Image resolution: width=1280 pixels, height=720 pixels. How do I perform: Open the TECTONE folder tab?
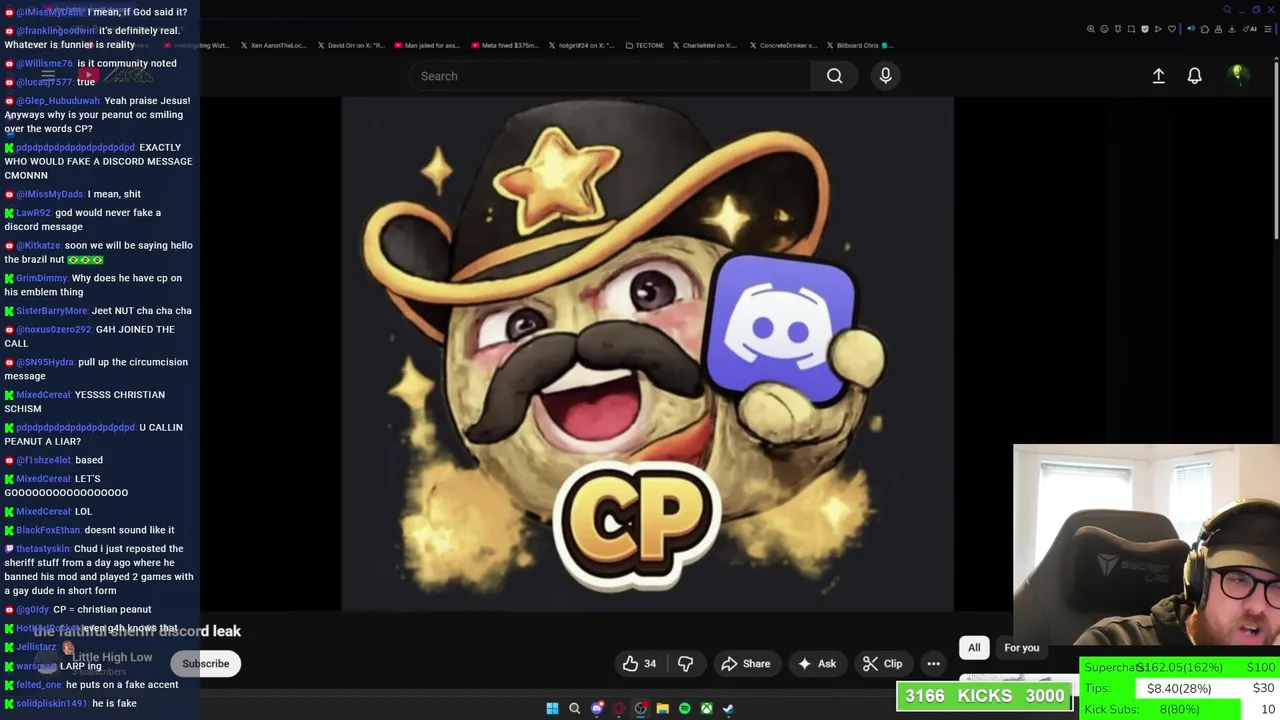[x=644, y=45]
